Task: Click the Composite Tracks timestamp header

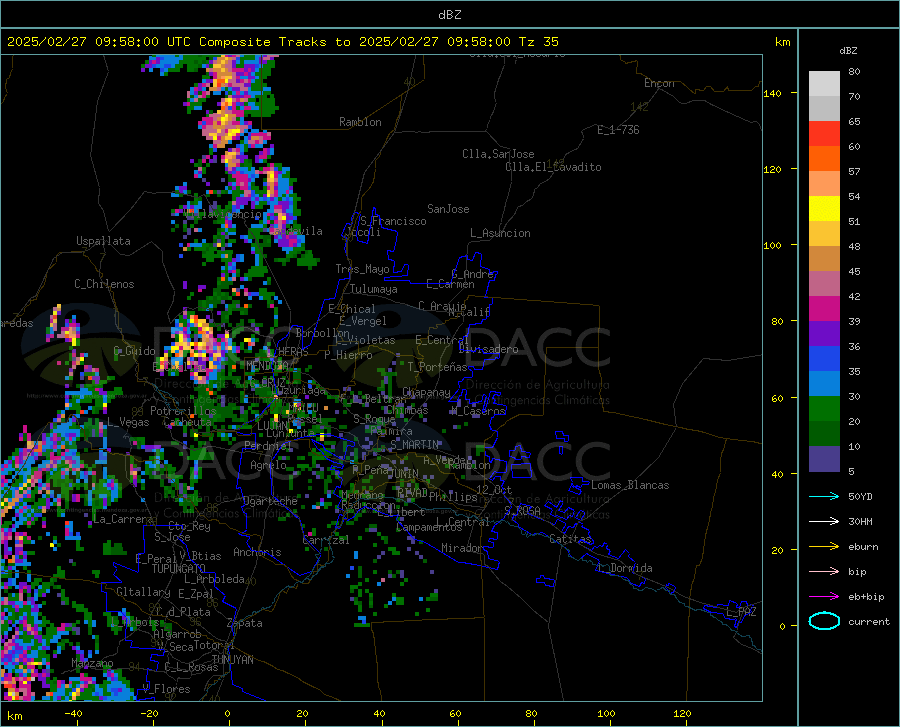Action: coord(282,42)
